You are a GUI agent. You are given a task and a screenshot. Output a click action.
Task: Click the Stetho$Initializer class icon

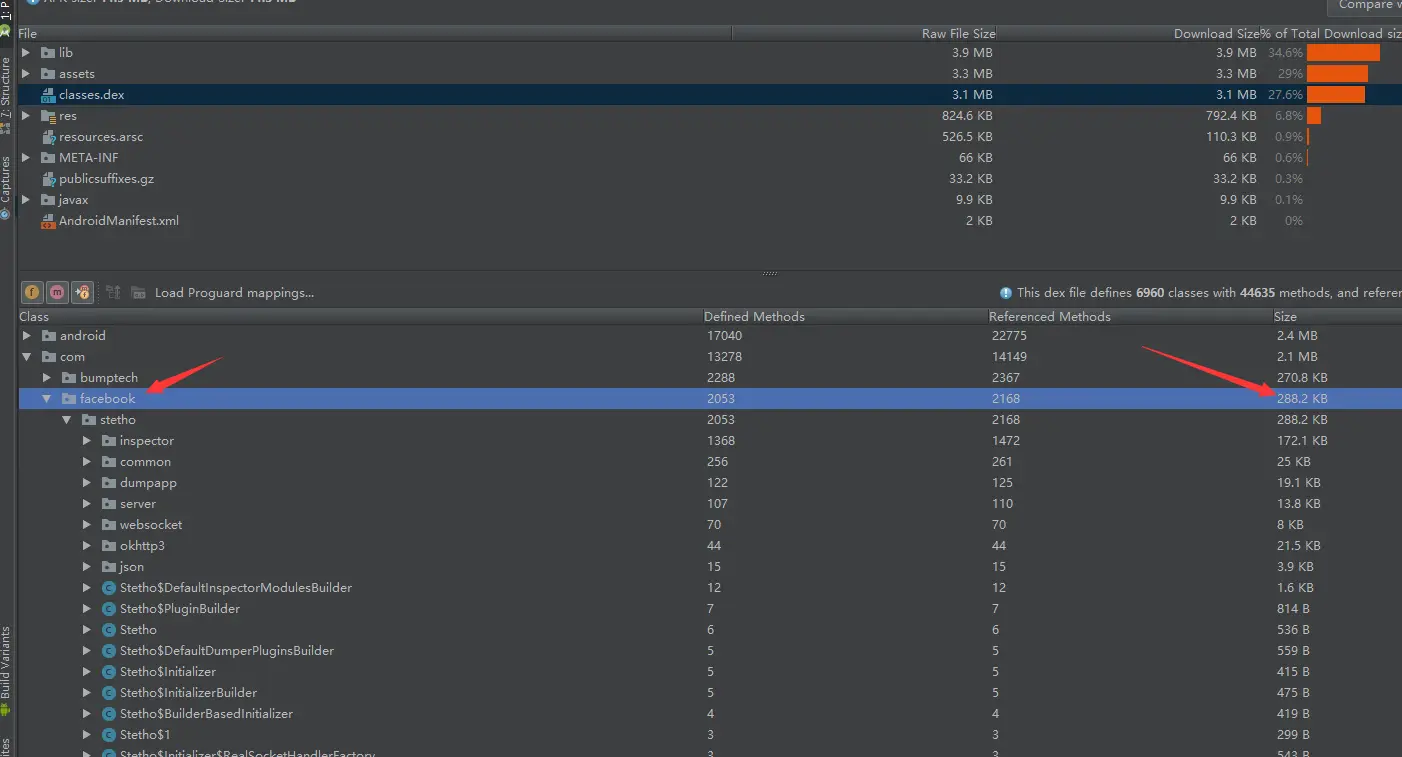(109, 672)
